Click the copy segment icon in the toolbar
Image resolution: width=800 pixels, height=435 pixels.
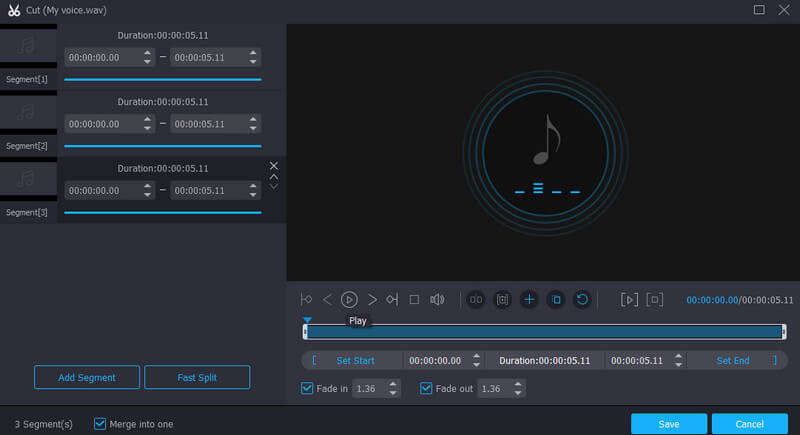[556, 299]
